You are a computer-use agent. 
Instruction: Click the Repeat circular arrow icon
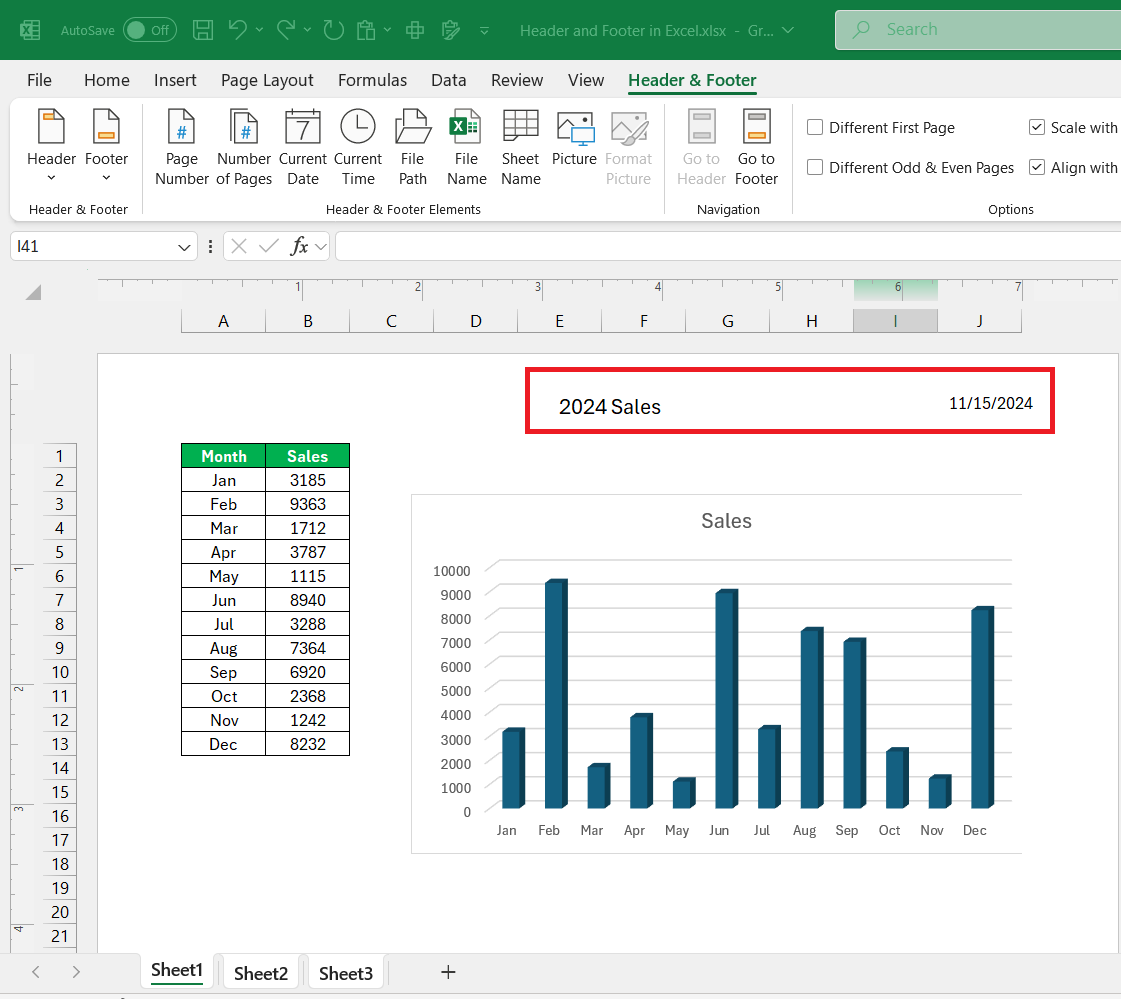click(x=333, y=30)
